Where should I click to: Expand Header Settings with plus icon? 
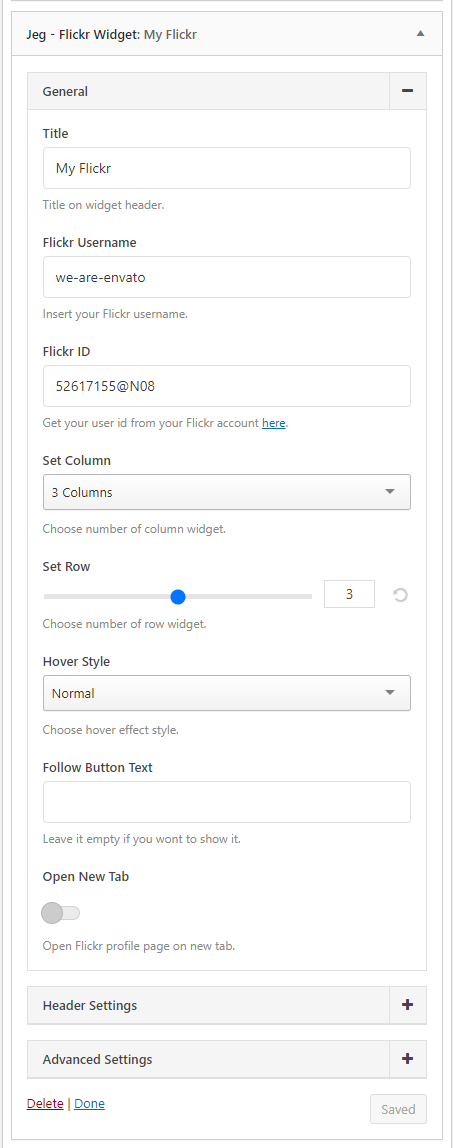point(408,1004)
